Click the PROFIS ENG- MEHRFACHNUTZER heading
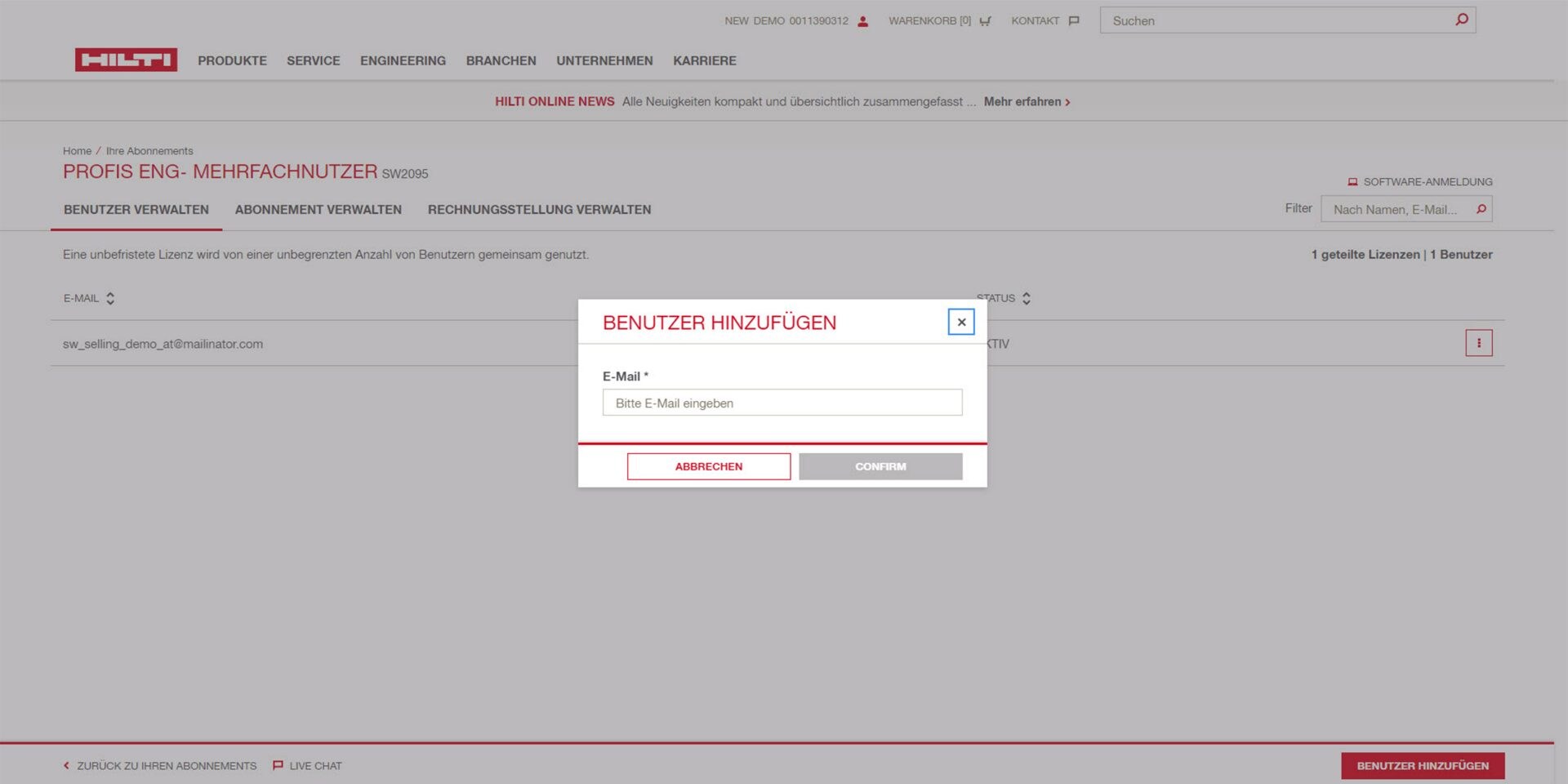Viewport: 1568px width, 784px height. [220, 171]
